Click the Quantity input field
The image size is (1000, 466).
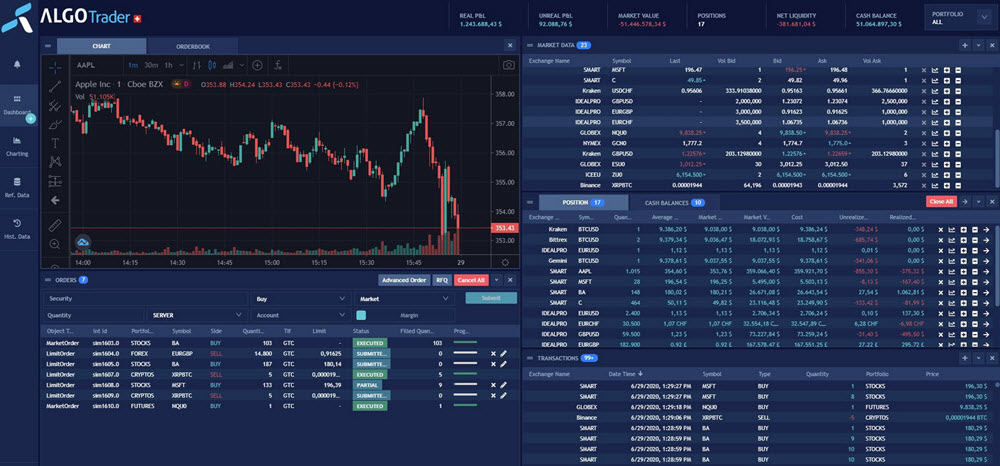click(x=94, y=315)
